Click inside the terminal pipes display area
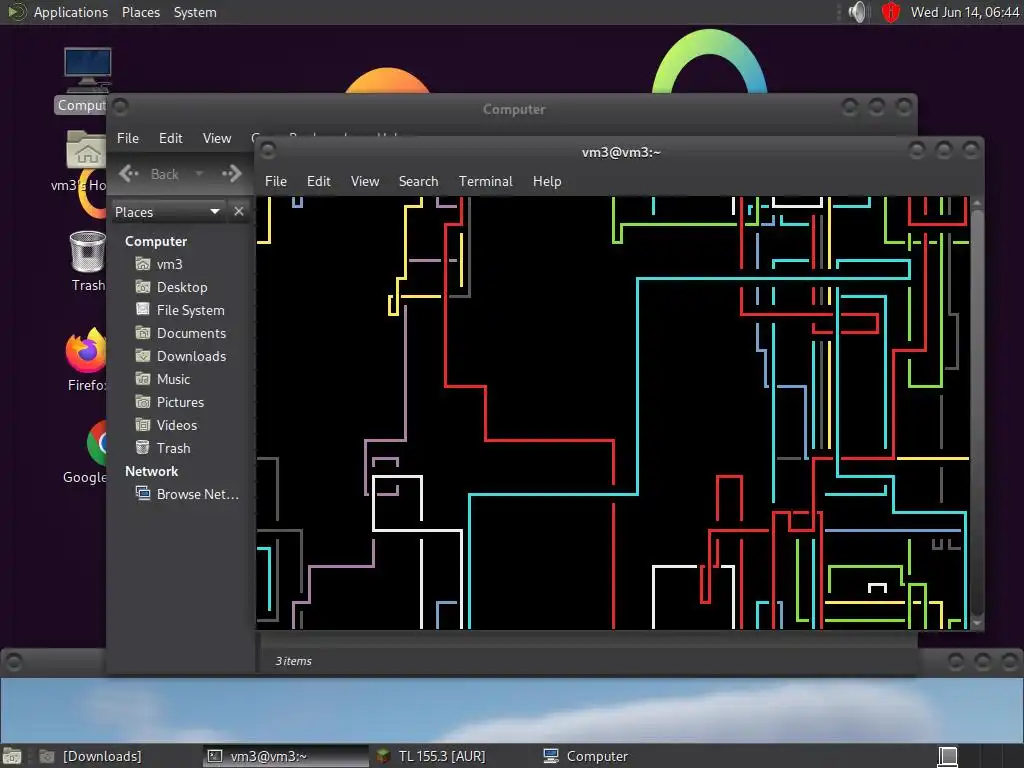The width and height of the screenshot is (1024, 768). tap(613, 413)
